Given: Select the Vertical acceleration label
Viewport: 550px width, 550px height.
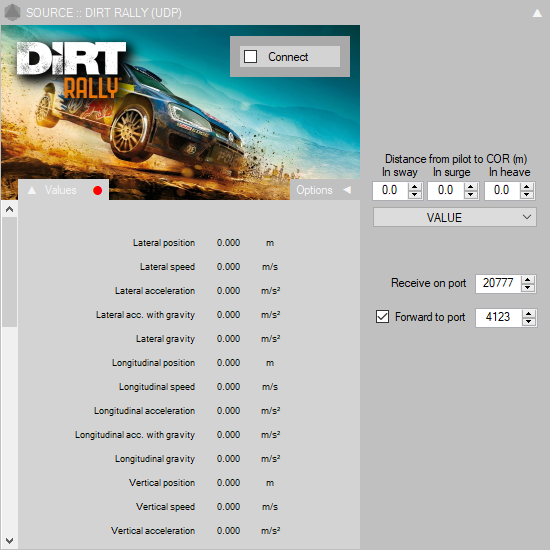Looking at the screenshot, I should tap(153, 531).
